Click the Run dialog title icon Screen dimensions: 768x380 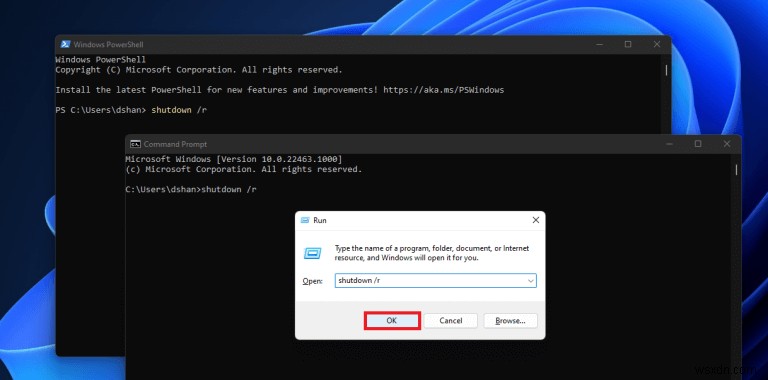pyautogui.click(x=305, y=220)
